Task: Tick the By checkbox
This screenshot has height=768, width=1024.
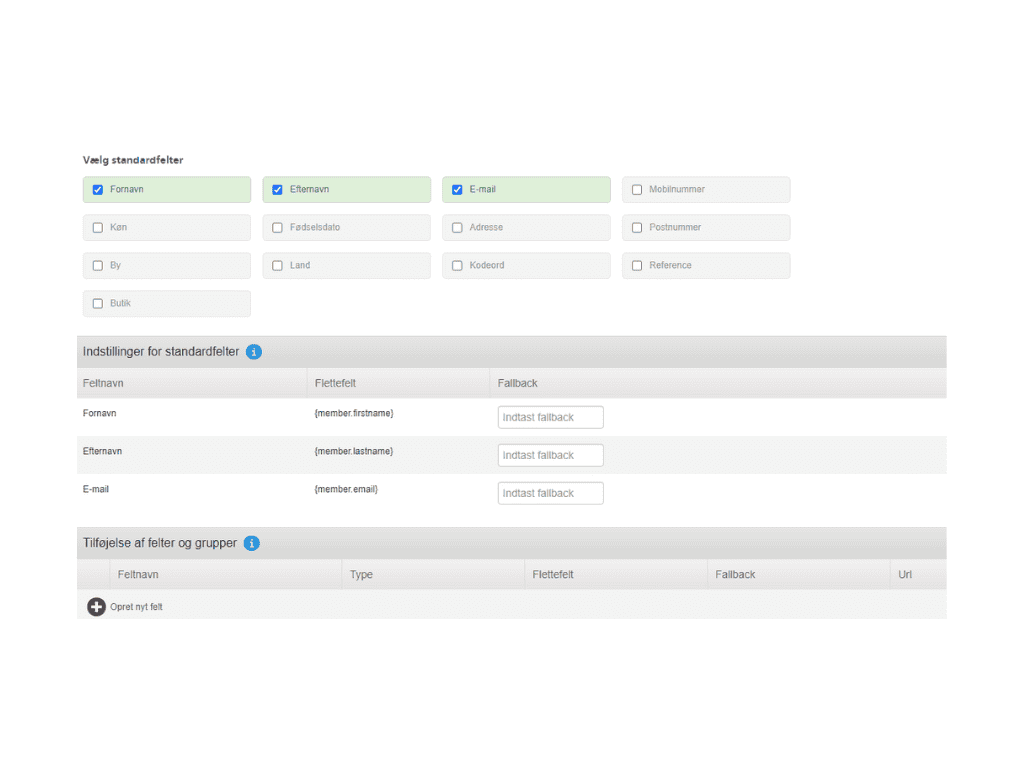Action: (98, 266)
